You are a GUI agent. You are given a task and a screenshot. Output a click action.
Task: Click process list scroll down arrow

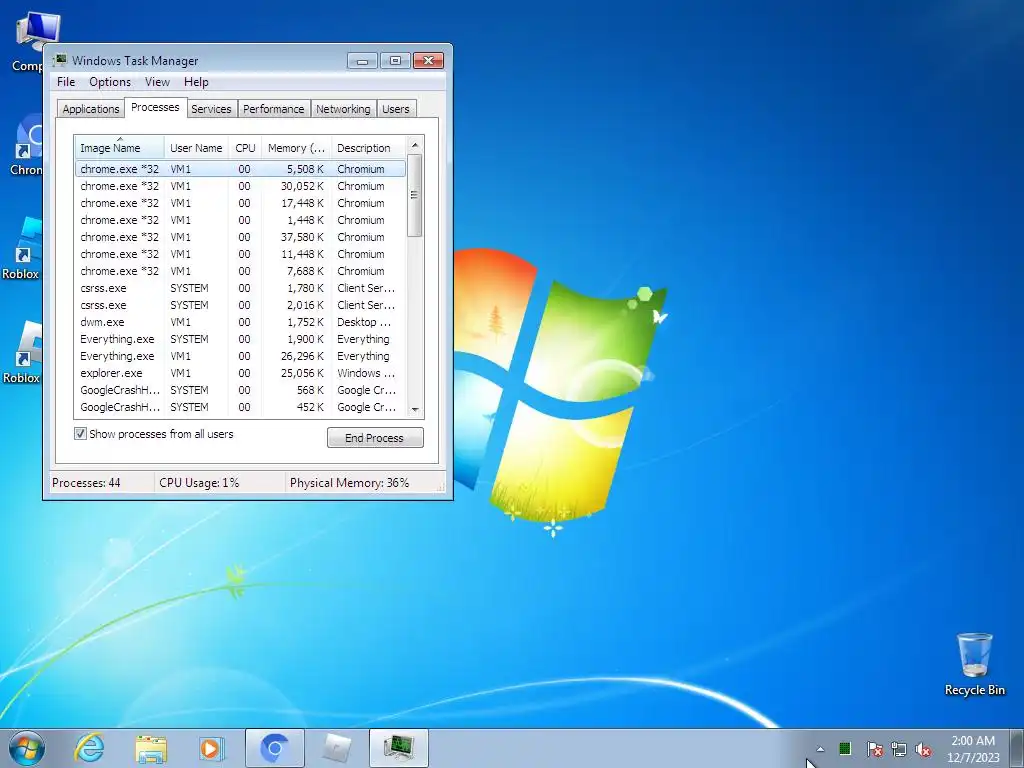tap(415, 409)
